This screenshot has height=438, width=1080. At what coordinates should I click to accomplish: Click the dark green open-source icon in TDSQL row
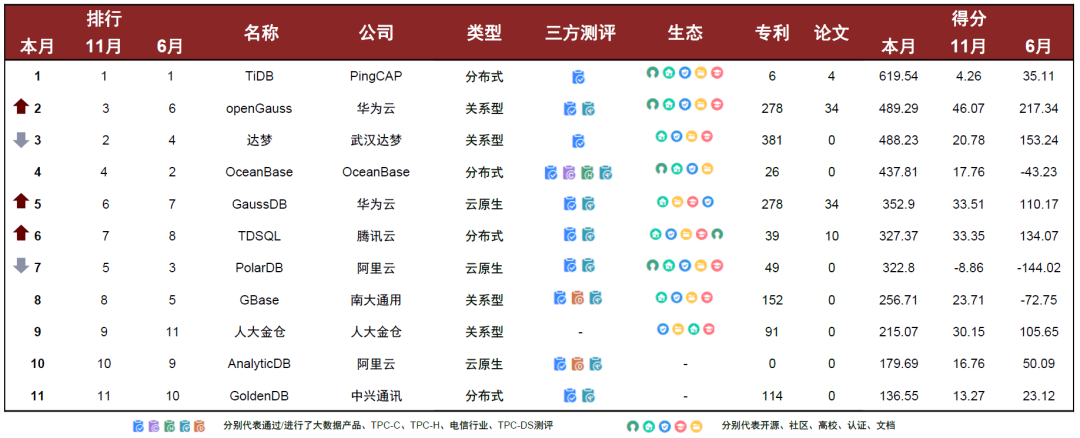pos(717,233)
